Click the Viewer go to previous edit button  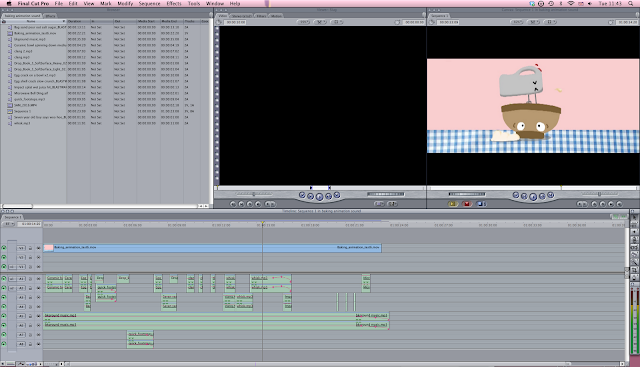coord(302,195)
